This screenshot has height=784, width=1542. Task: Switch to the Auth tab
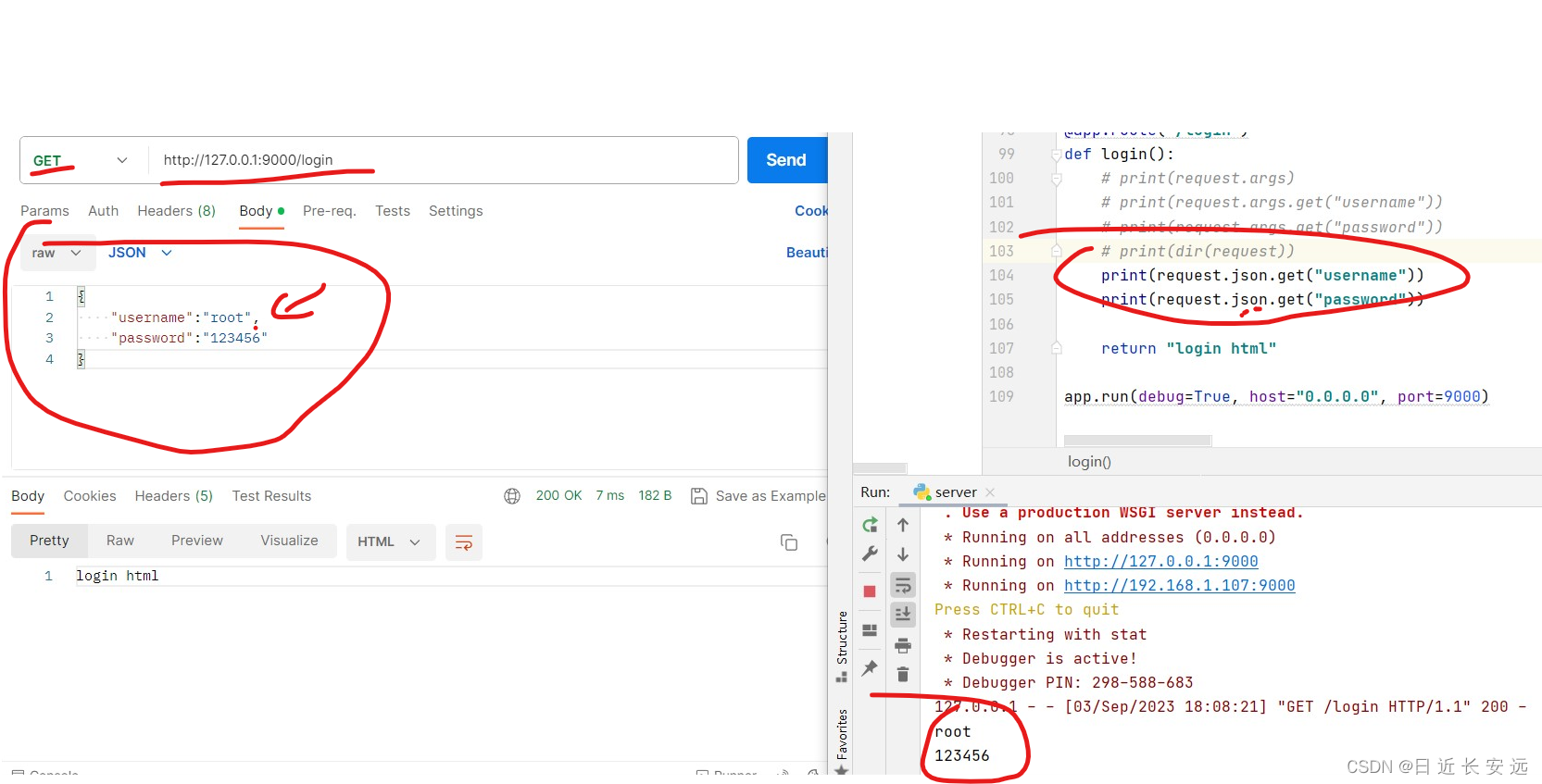(x=103, y=211)
